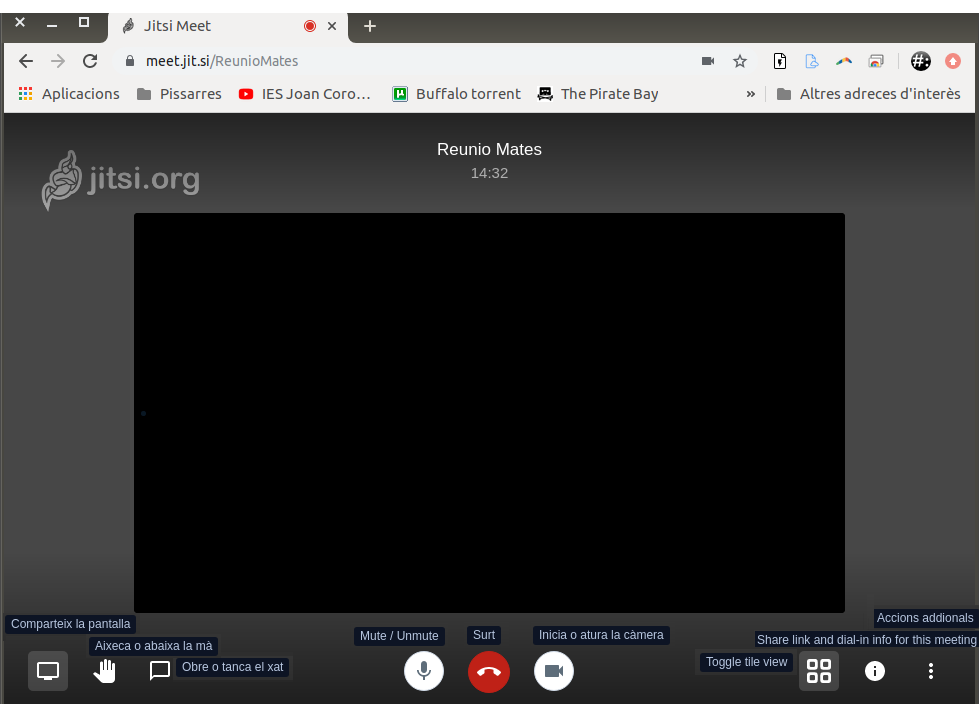
Task: Raise or lower your hand
Action: pos(104,671)
